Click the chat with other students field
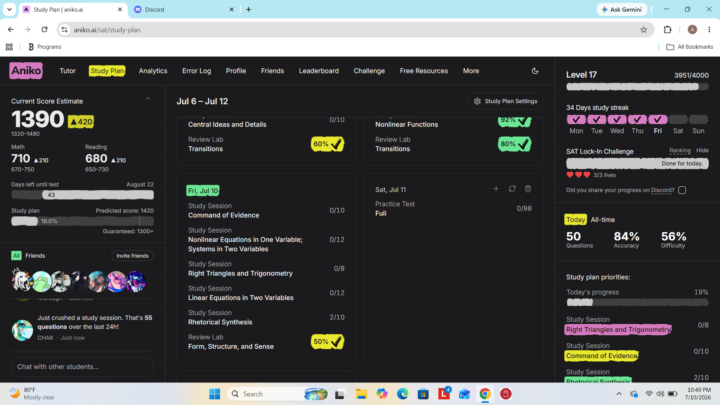 pyautogui.click(x=83, y=366)
